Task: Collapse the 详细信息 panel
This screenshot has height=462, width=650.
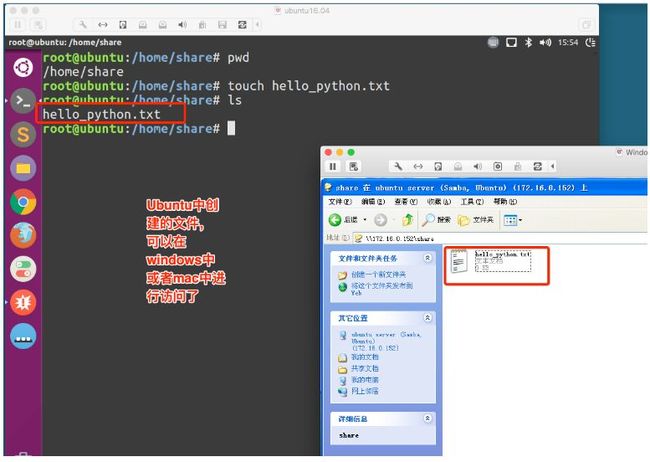Action: 427,419
